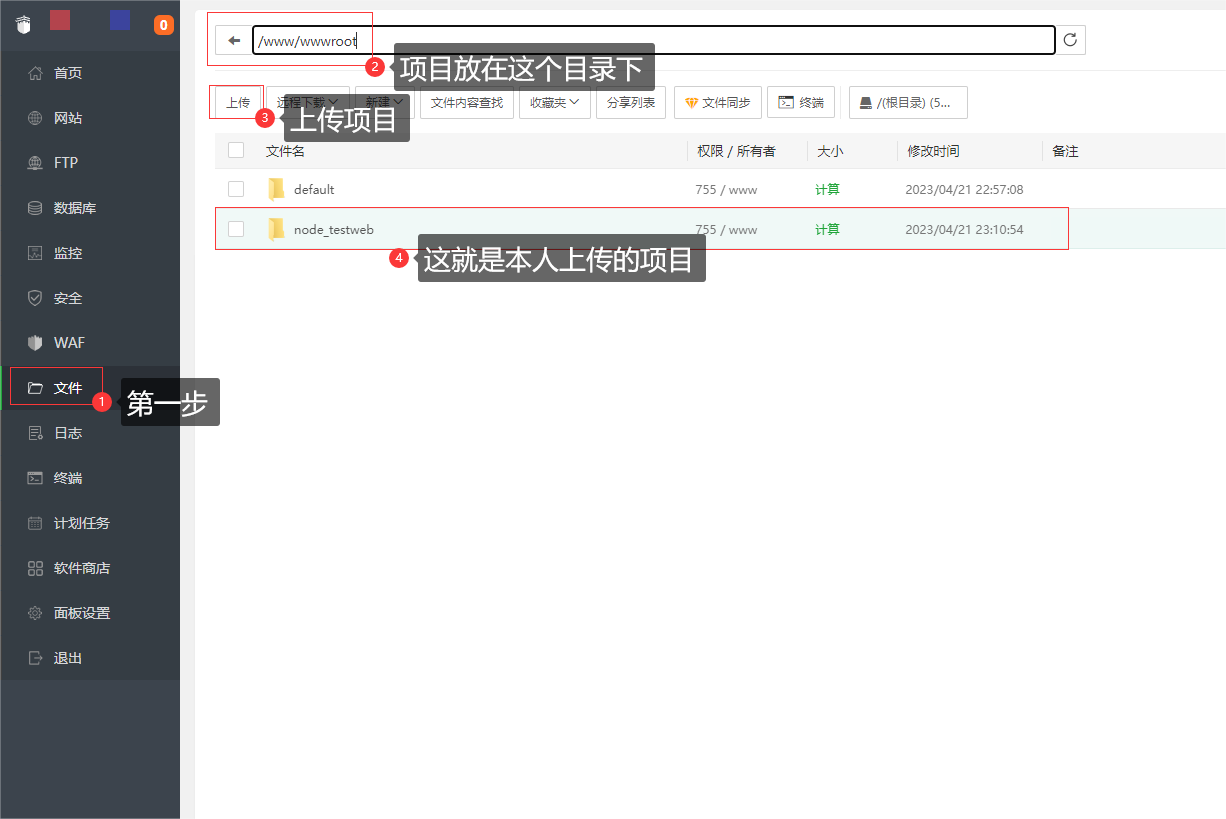Click the orange notification badge showing 0
Image resolution: width=1226 pixels, height=819 pixels.
[163, 24]
